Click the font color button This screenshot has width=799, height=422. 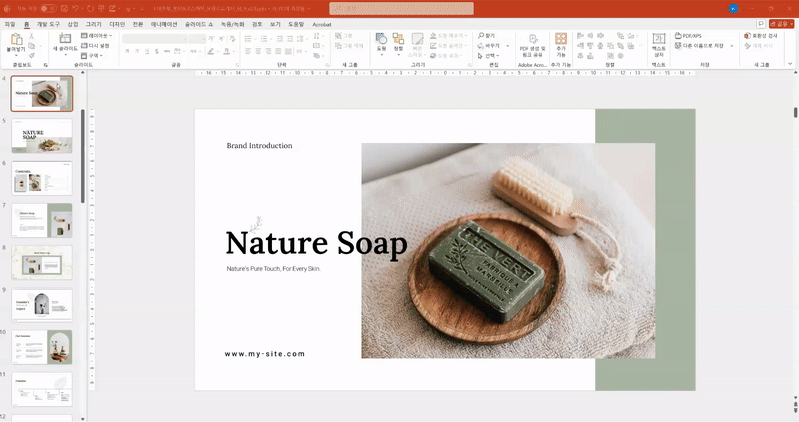pyautogui.click(x=228, y=51)
